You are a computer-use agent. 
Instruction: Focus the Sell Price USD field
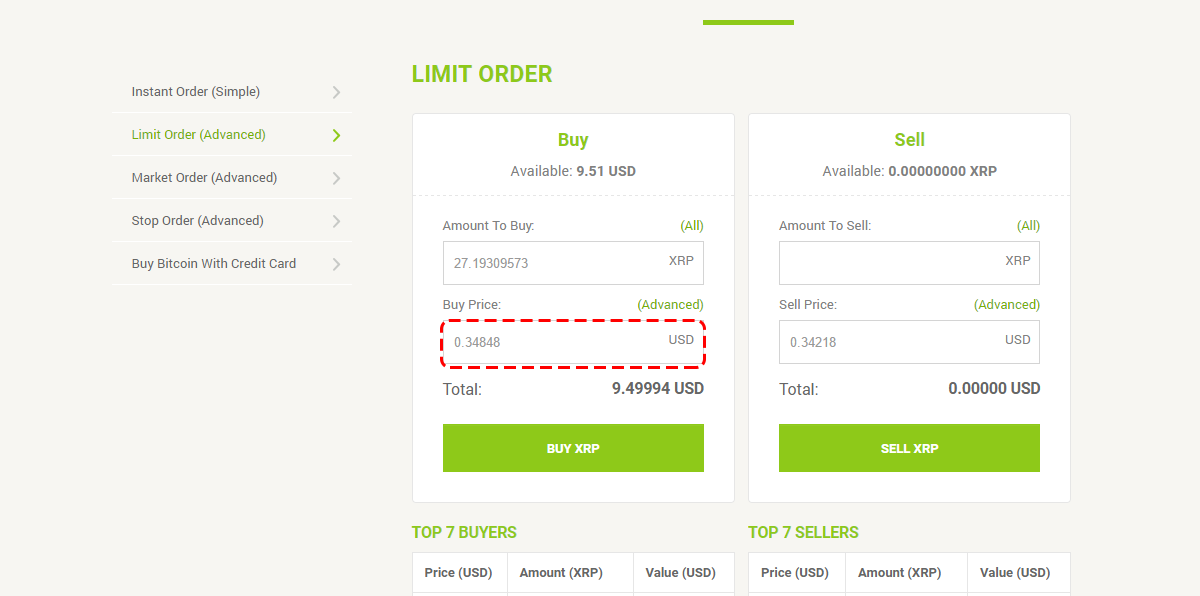click(x=909, y=342)
